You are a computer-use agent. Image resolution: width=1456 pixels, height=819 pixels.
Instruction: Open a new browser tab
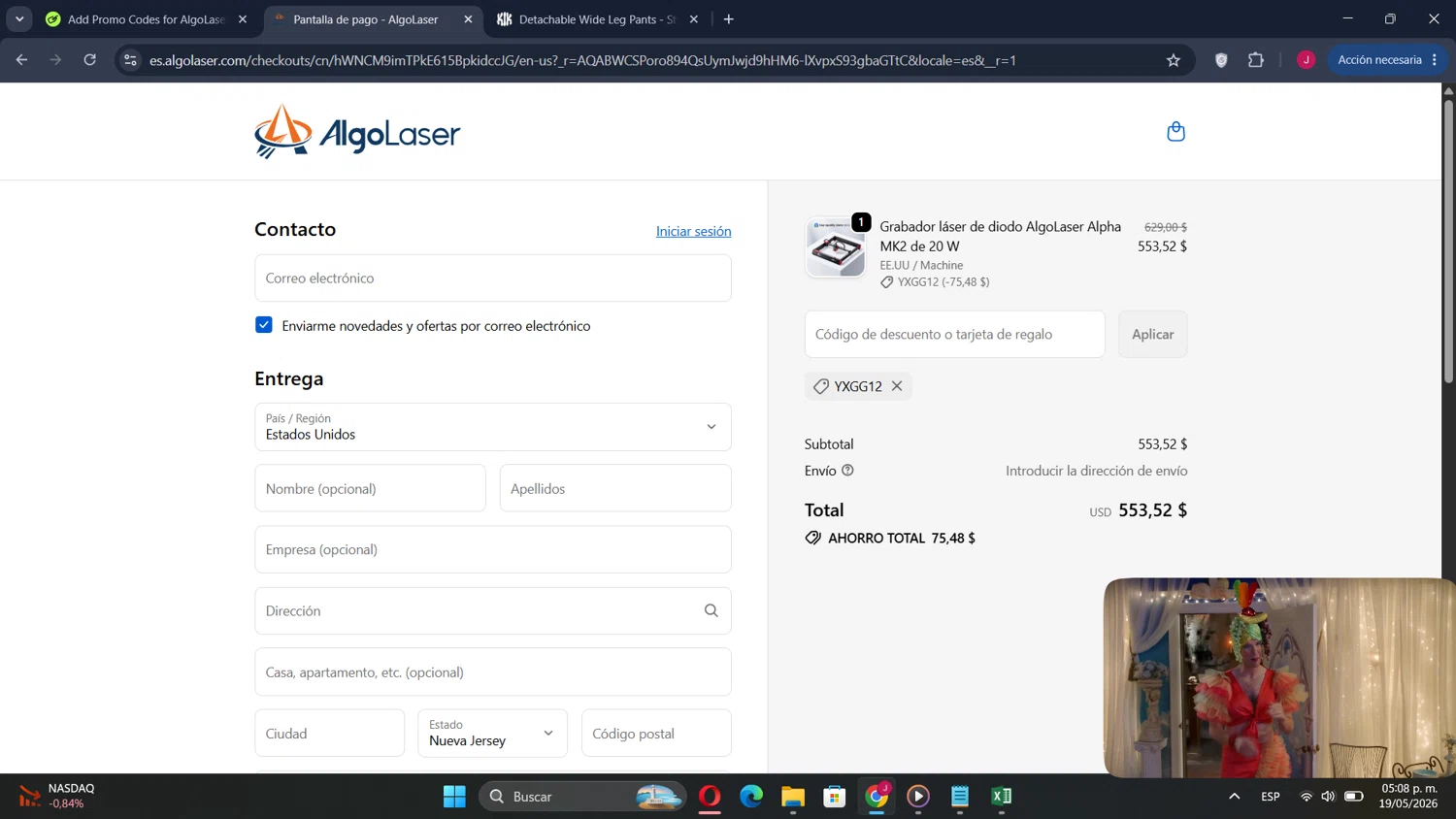coord(729,19)
